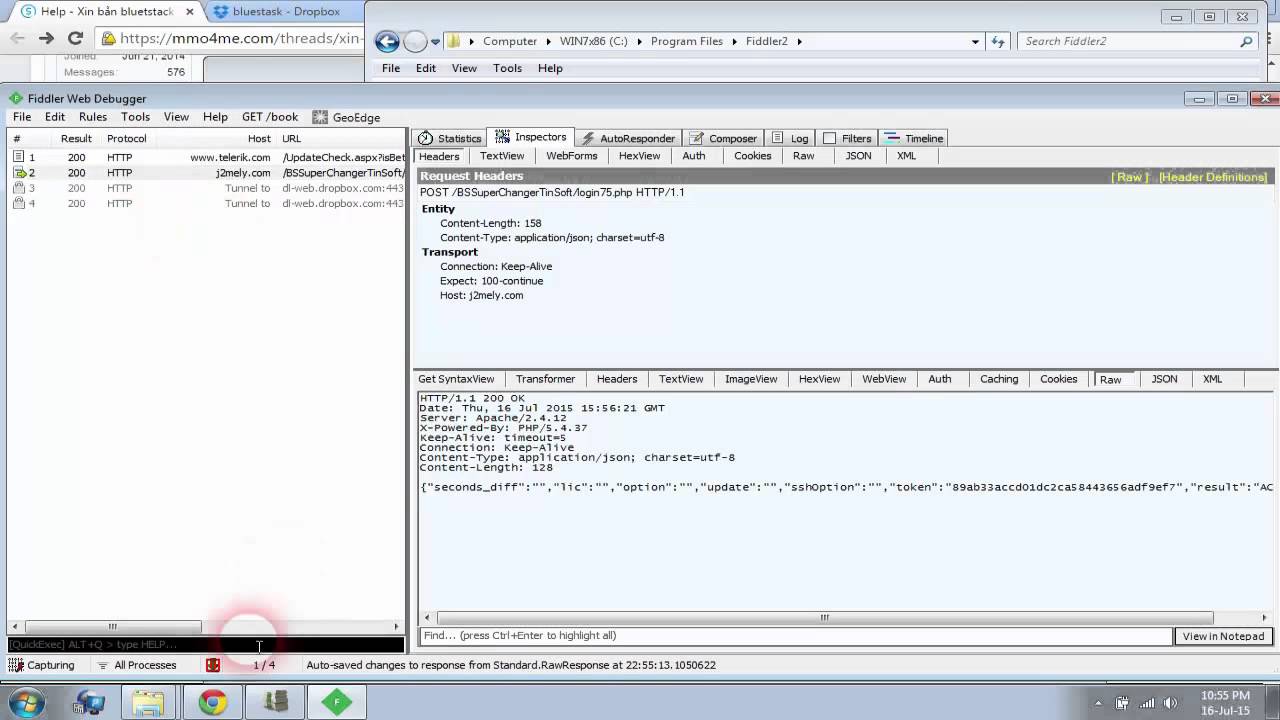Open the Tools menu in Fiddler

coord(135,117)
